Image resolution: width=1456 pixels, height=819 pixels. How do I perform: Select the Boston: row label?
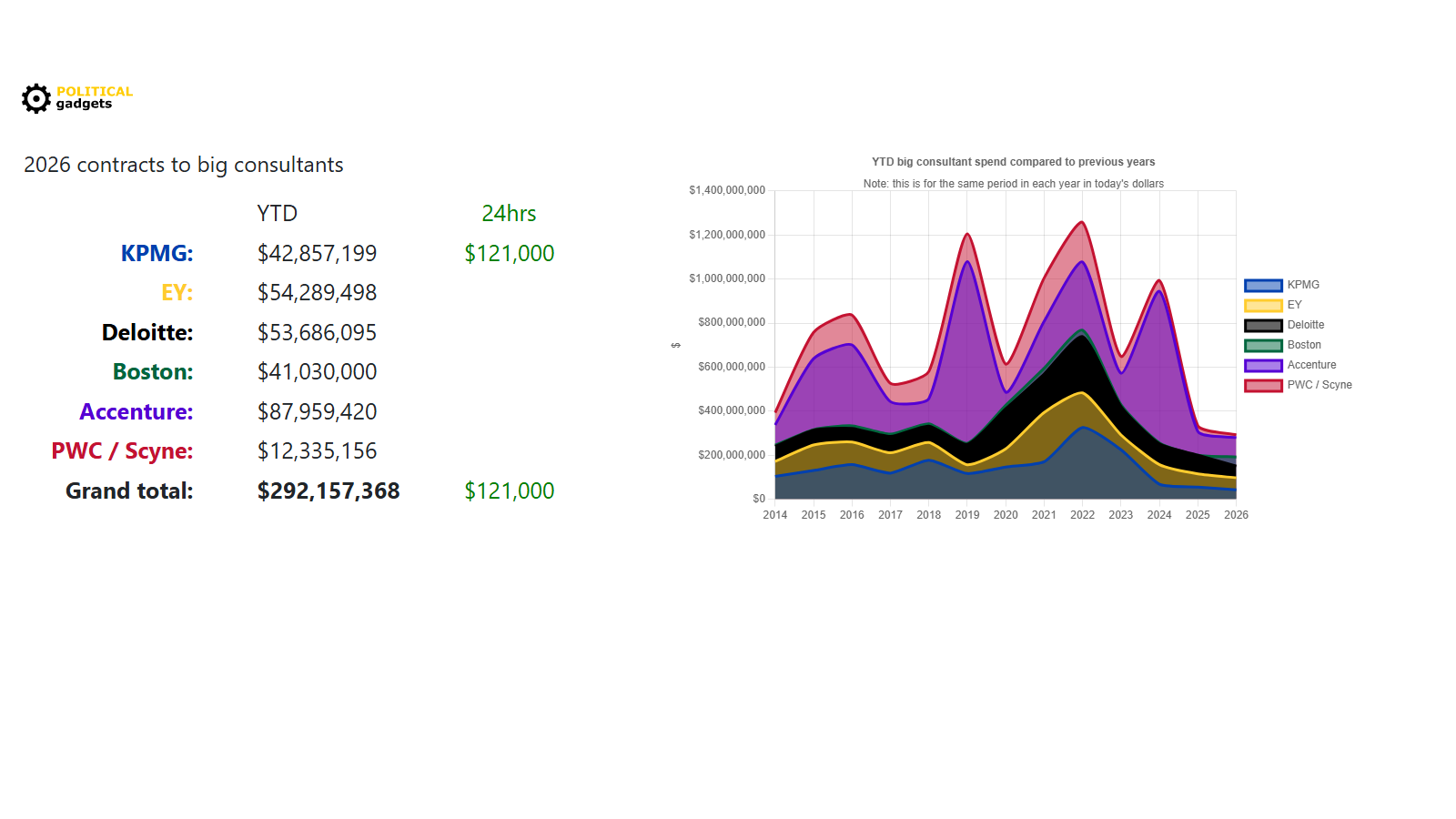153,371
